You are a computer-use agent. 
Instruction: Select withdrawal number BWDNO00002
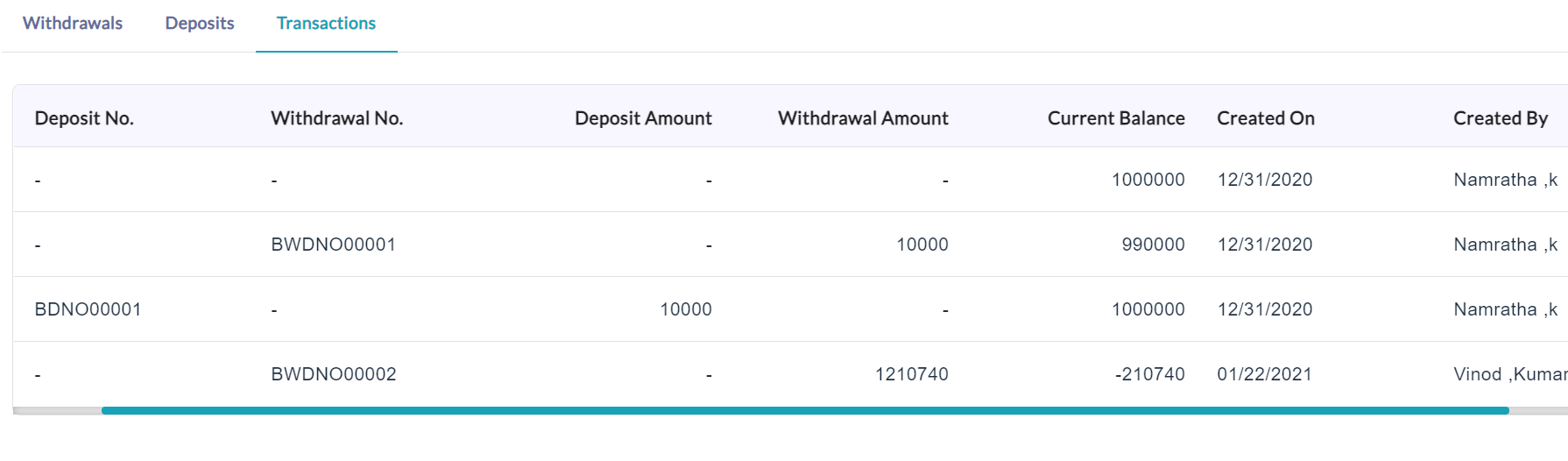(x=334, y=374)
